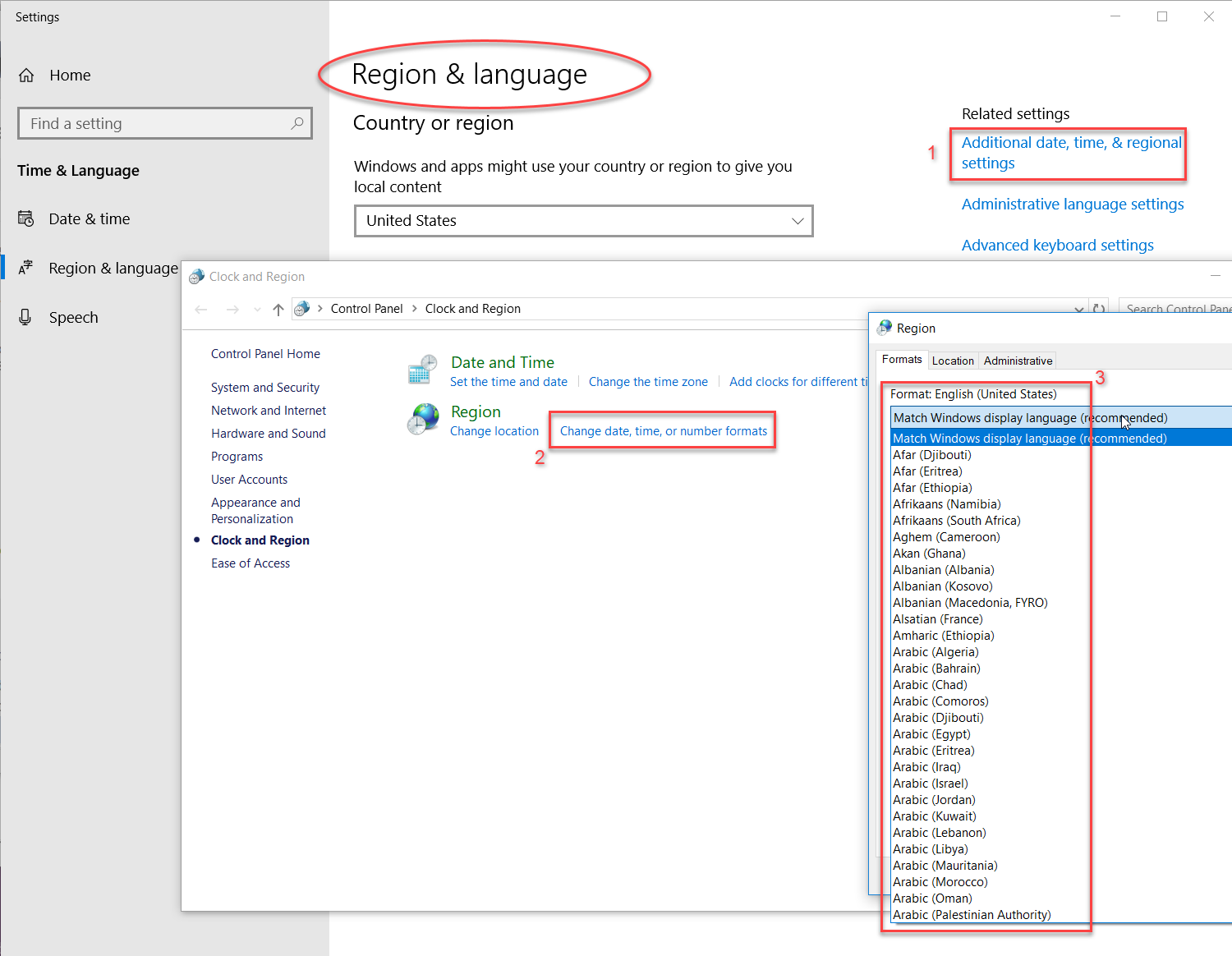Switch to the Location tab
Image resolution: width=1232 pixels, height=956 pixels.
pos(953,361)
